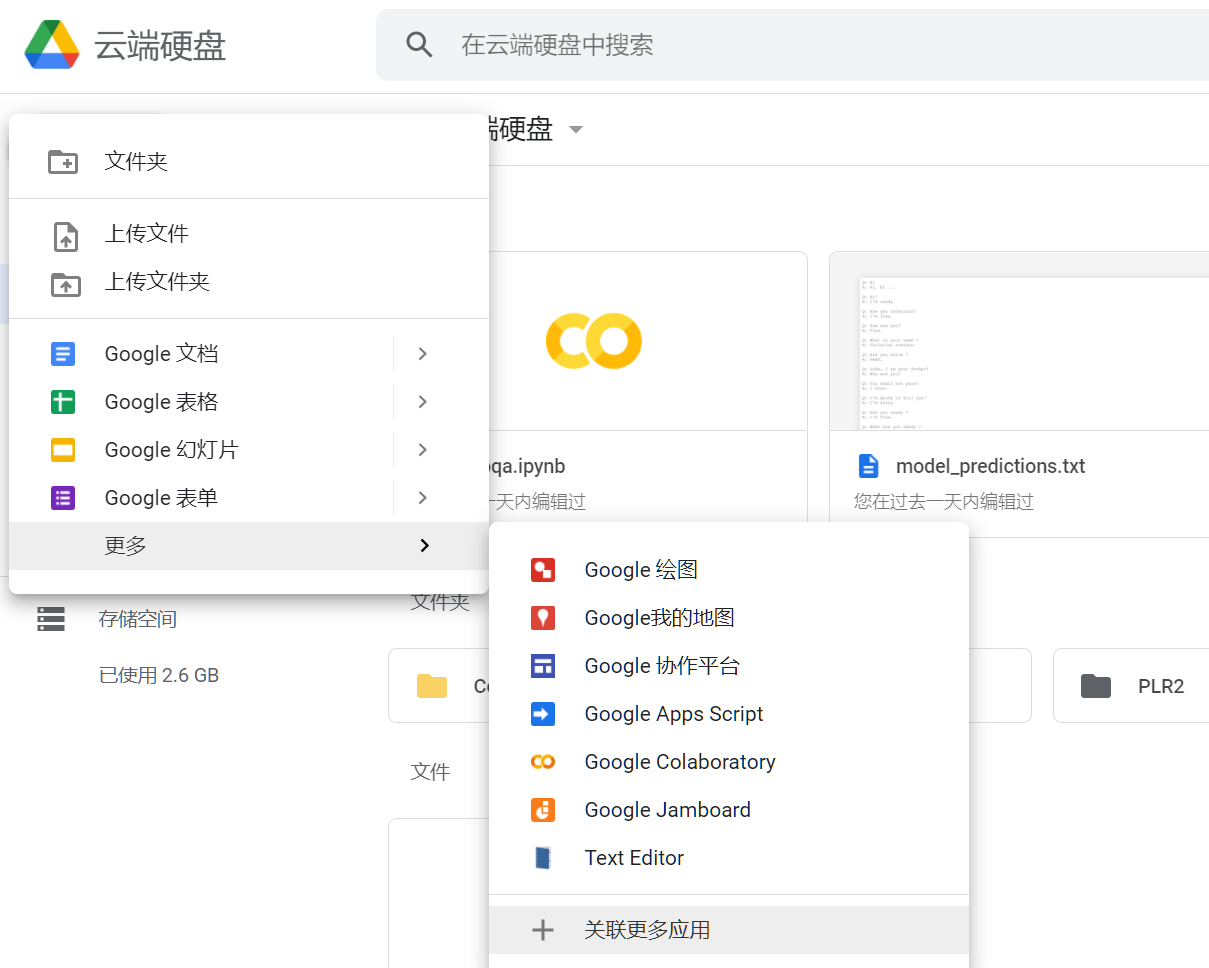Click the upload file icon

(65, 237)
